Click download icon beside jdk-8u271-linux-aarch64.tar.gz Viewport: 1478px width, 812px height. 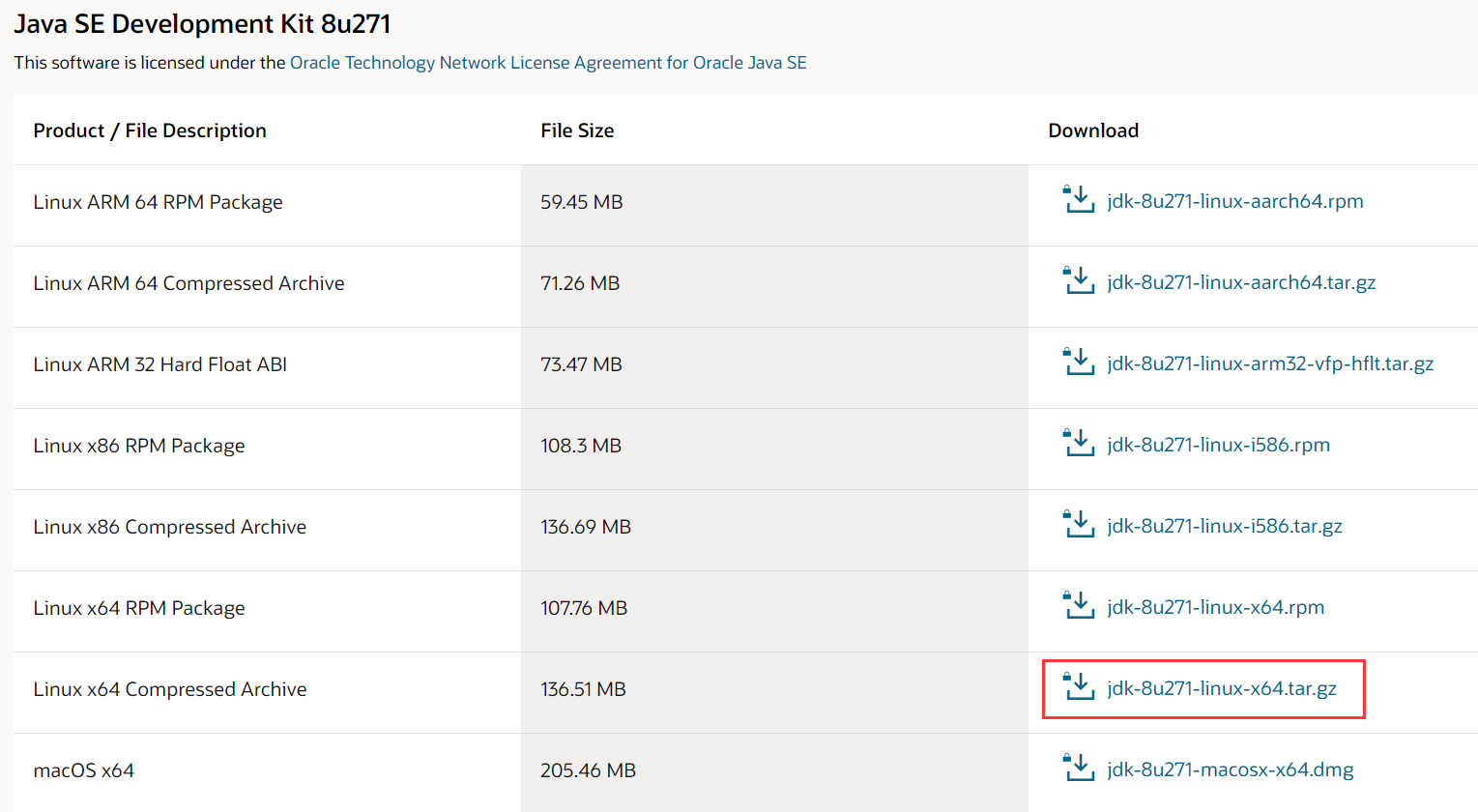tap(1078, 281)
